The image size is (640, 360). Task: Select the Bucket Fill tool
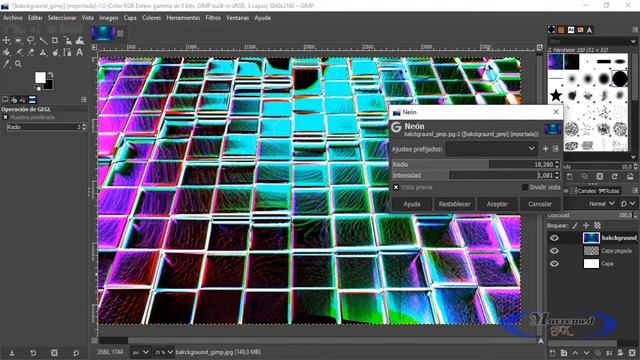(x=6, y=52)
